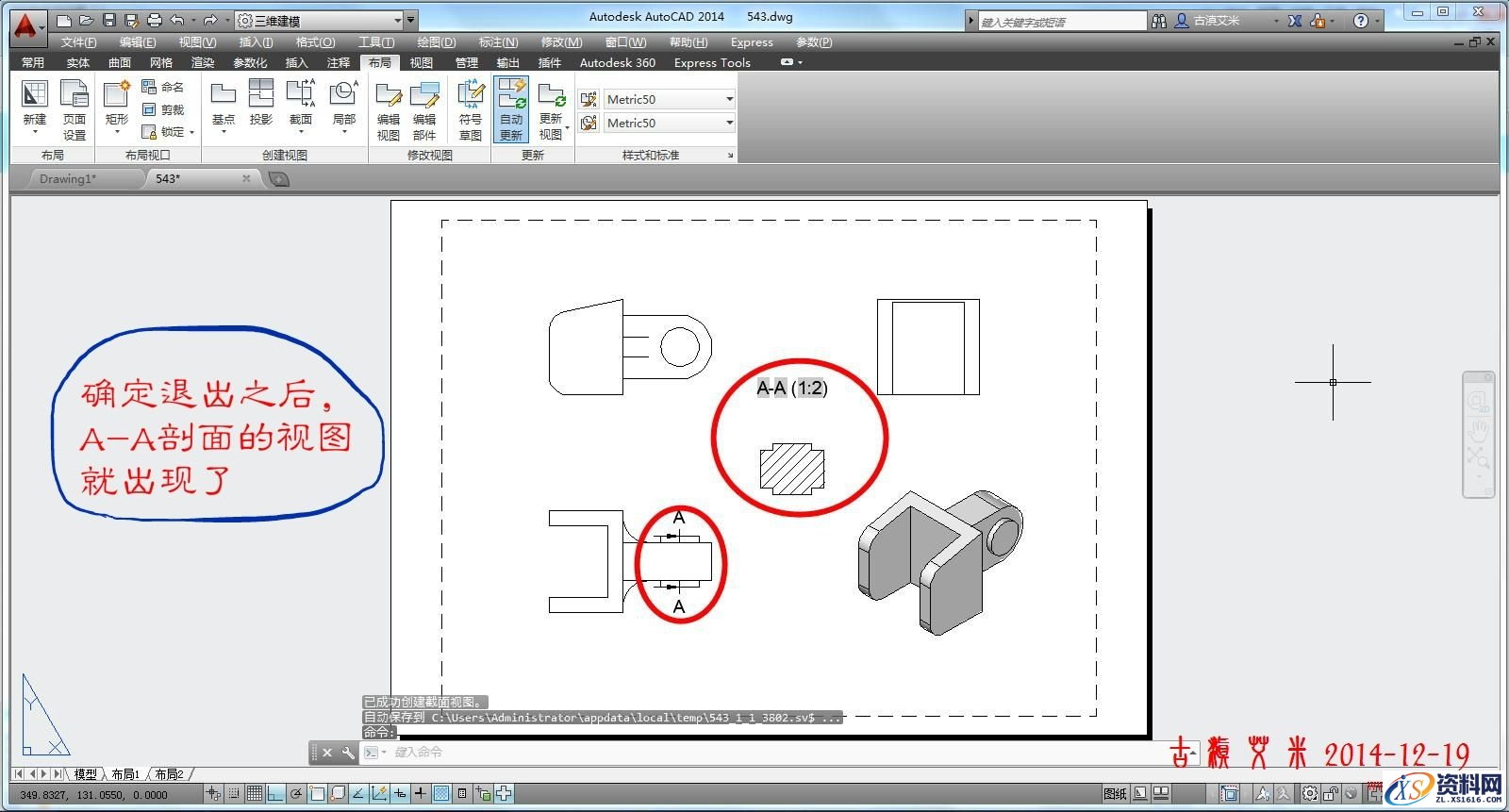Switch to the 注释 ribbon tab
The image size is (1509, 812).
click(338, 63)
